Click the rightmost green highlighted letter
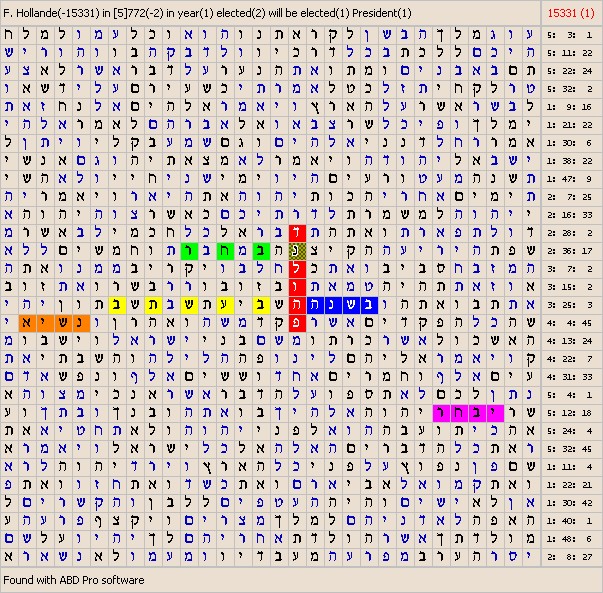Viewport: 603px width, 593px height. (x=260, y=251)
